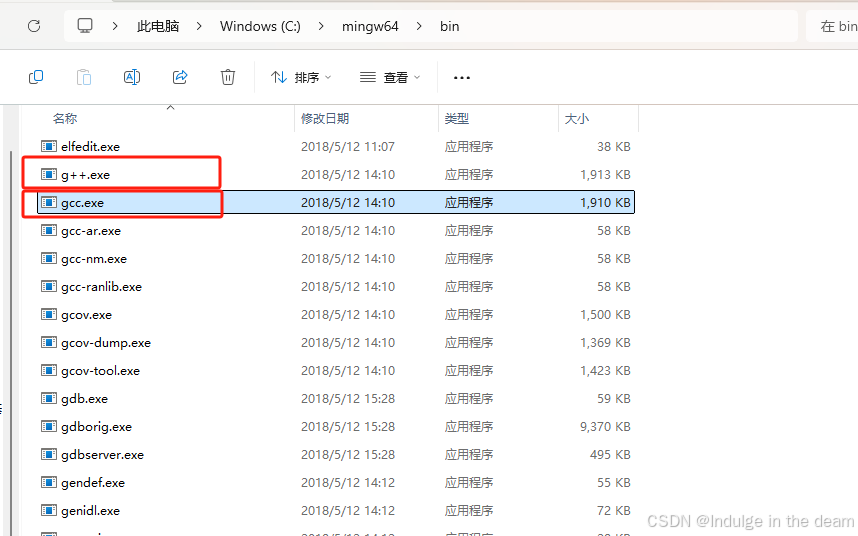Click the 1,500 KB size of gcov.exe
Image resolution: width=858 pixels, height=536 pixels.
pyautogui.click(x=605, y=315)
